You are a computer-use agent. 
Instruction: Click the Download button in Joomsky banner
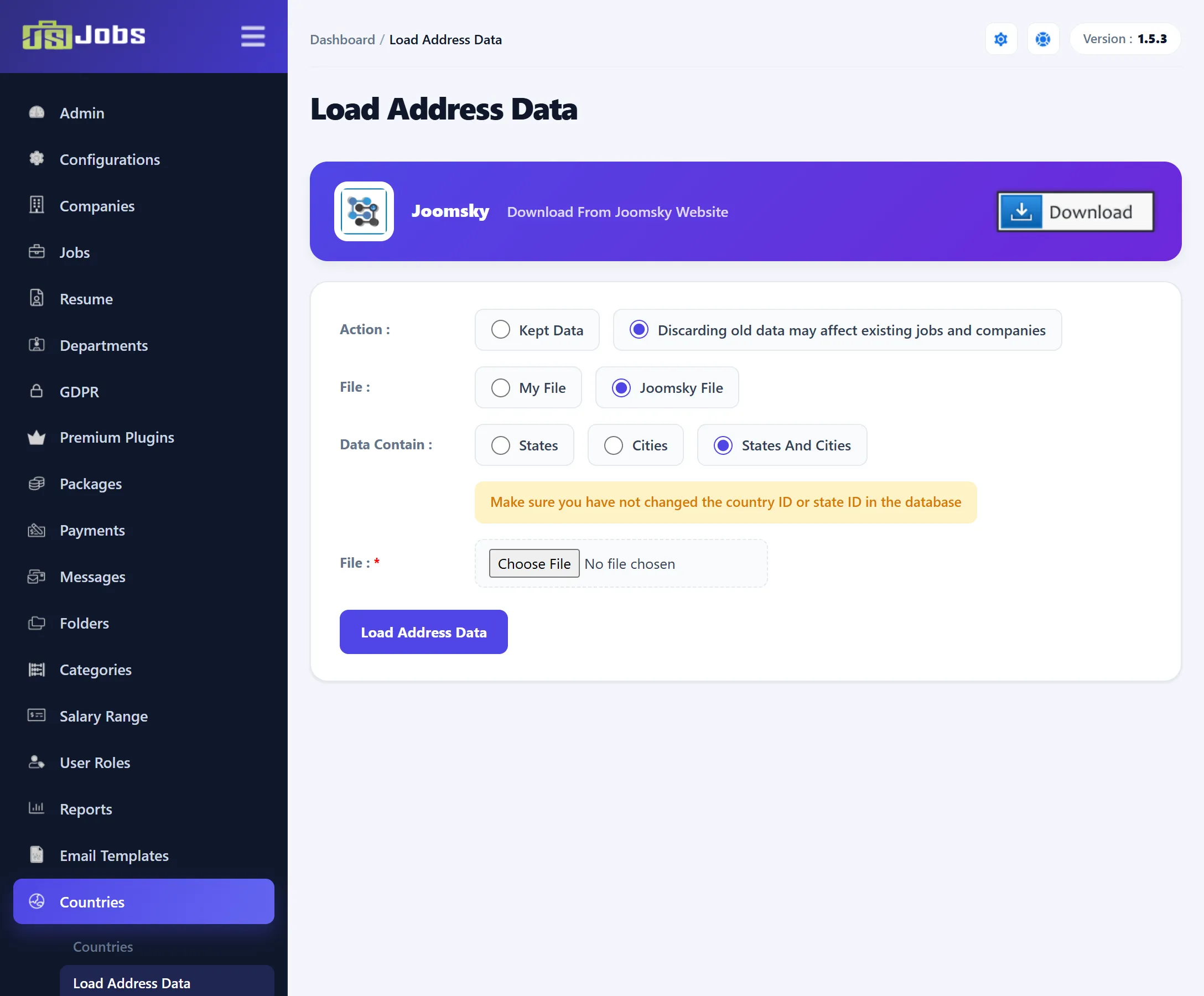pyautogui.click(x=1076, y=211)
